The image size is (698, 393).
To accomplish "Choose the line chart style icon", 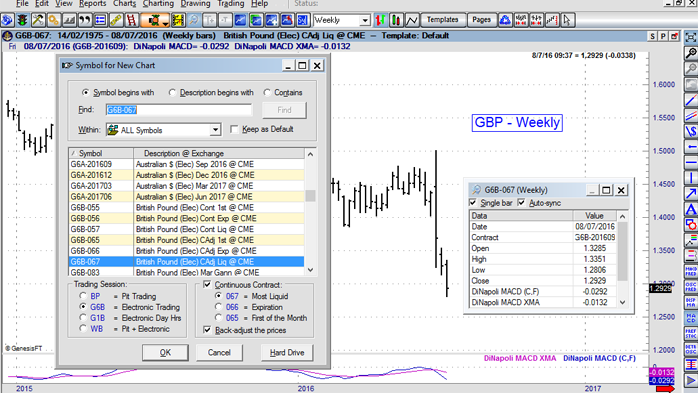I will (x=412, y=20).
